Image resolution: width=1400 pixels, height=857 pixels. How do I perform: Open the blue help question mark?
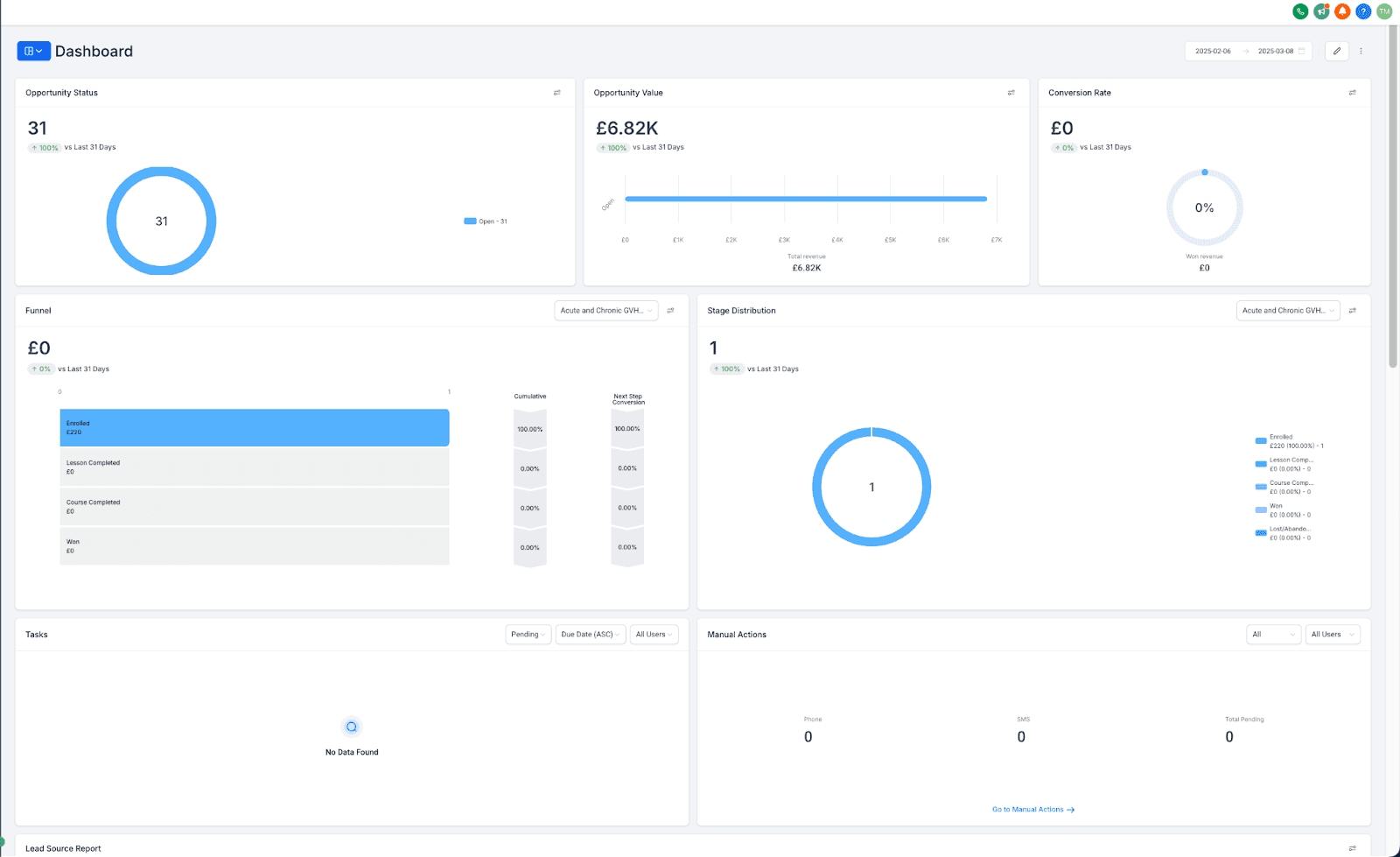(x=1363, y=11)
